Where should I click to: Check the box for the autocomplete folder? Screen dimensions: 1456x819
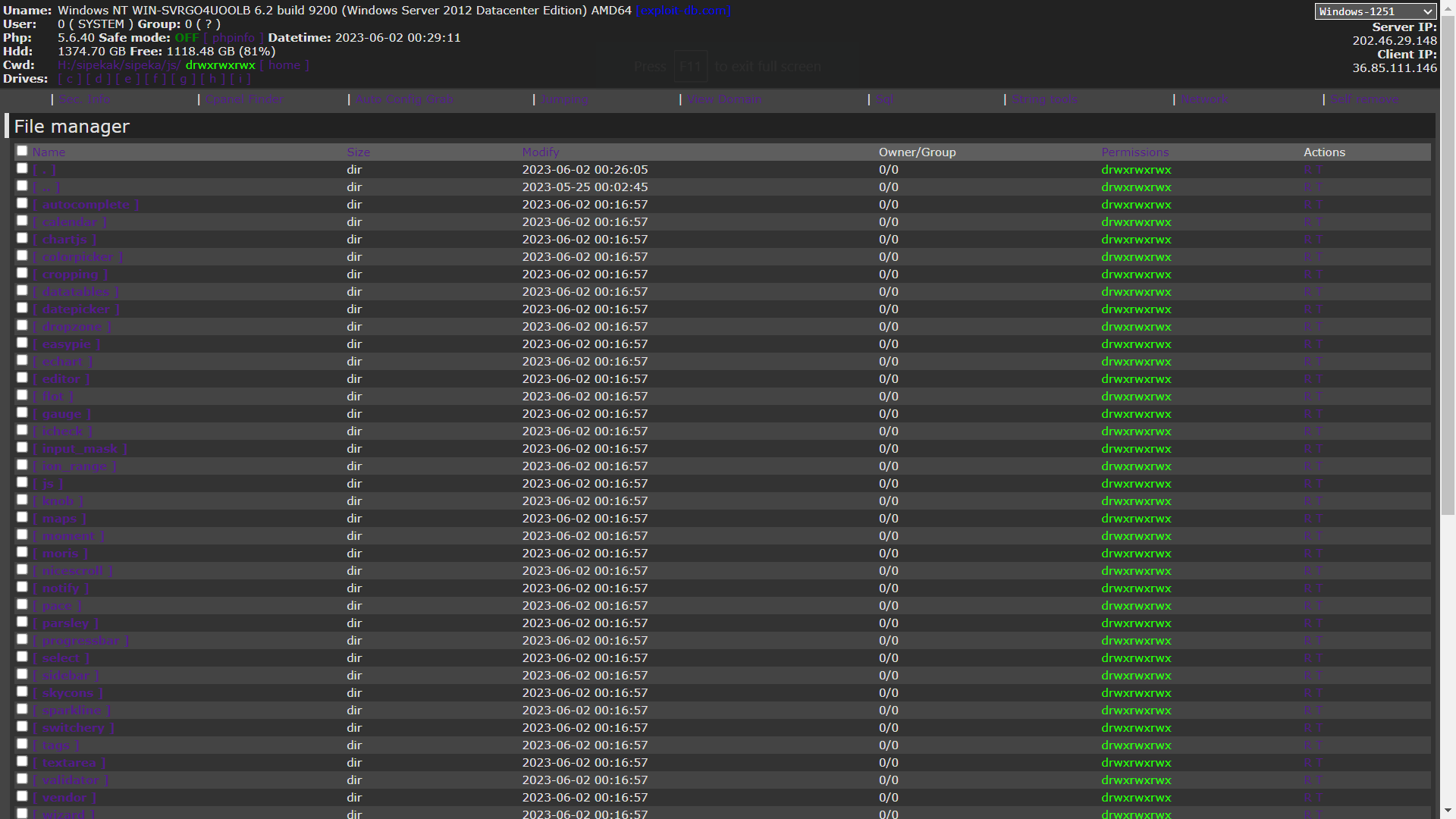(x=22, y=203)
